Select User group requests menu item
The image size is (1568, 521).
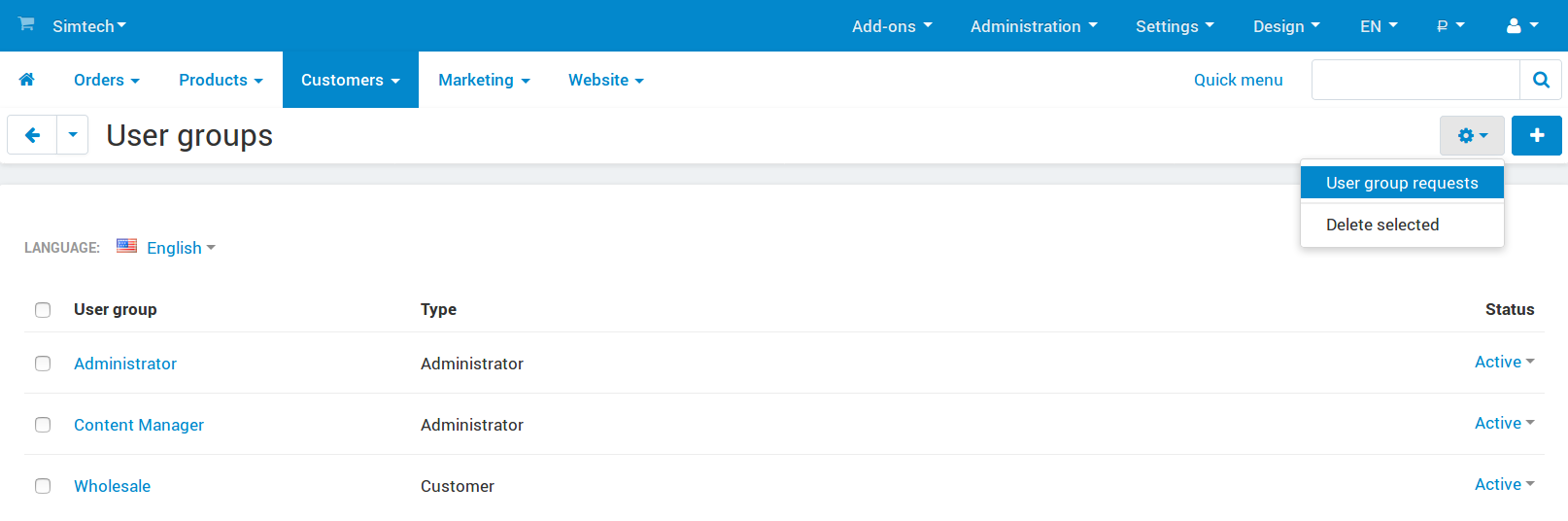tap(1402, 183)
